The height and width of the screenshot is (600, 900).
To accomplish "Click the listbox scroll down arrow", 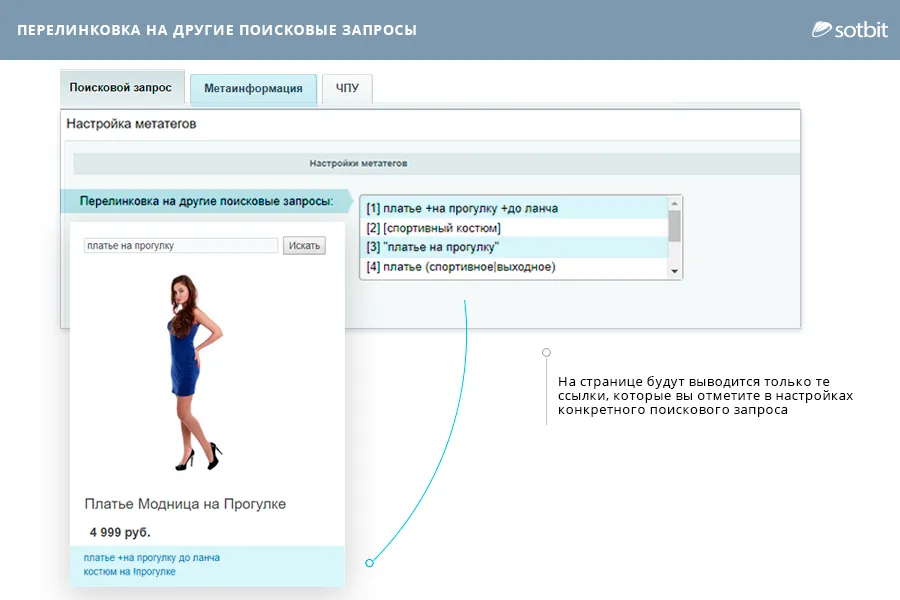I will click(675, 271).
